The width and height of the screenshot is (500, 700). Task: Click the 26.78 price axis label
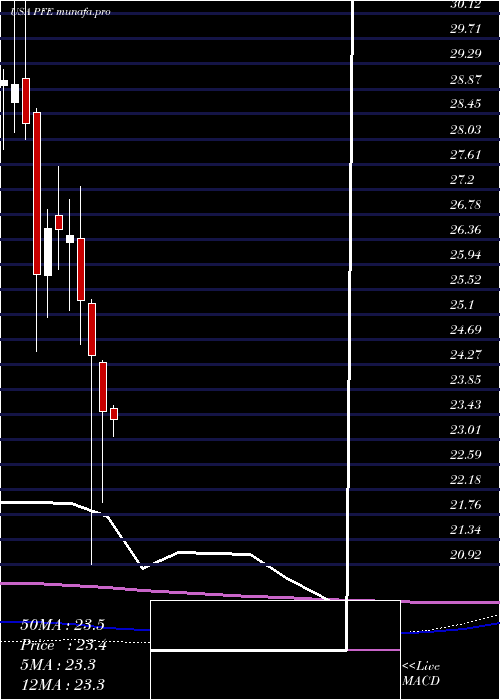click(x=466, y=204)
